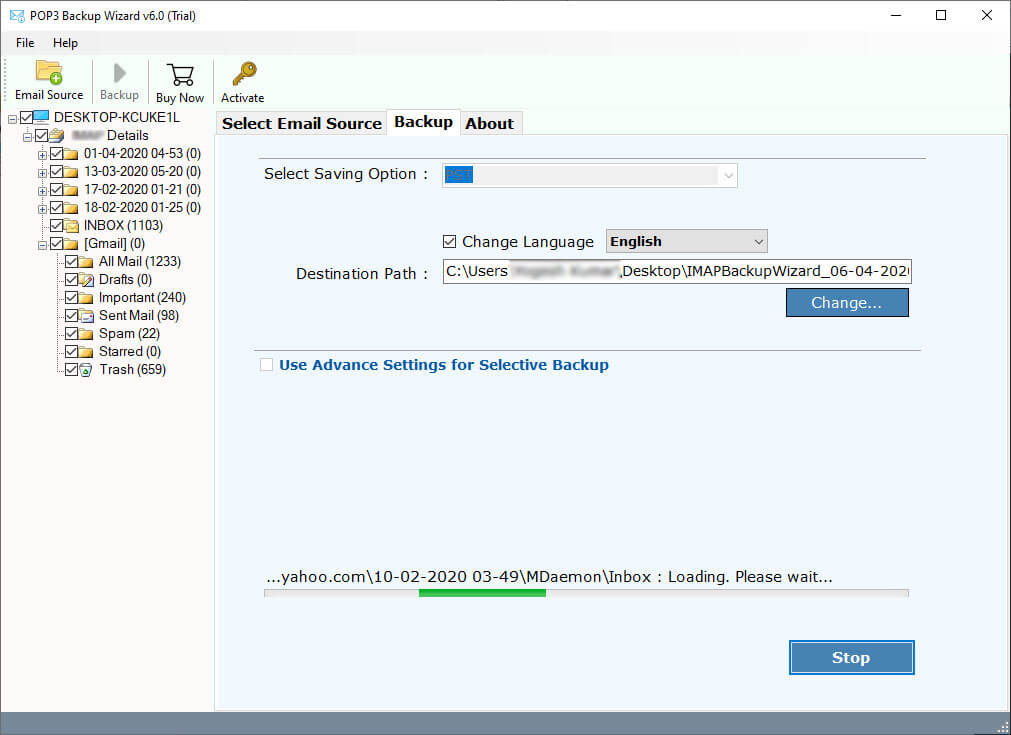The image size is (1011, 735).
Task: Click the folder icon for 01-04-2020 04-53
Action: tap(71, 154)
